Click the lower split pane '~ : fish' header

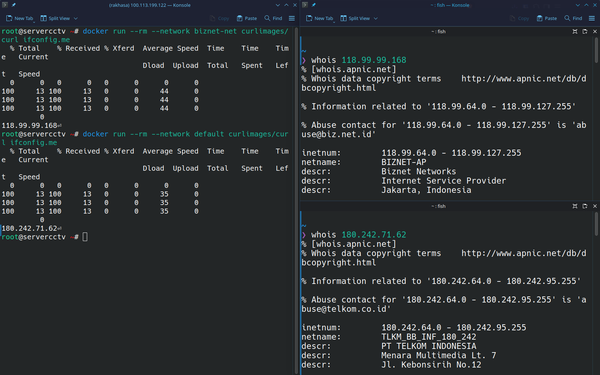coord(439,206)
